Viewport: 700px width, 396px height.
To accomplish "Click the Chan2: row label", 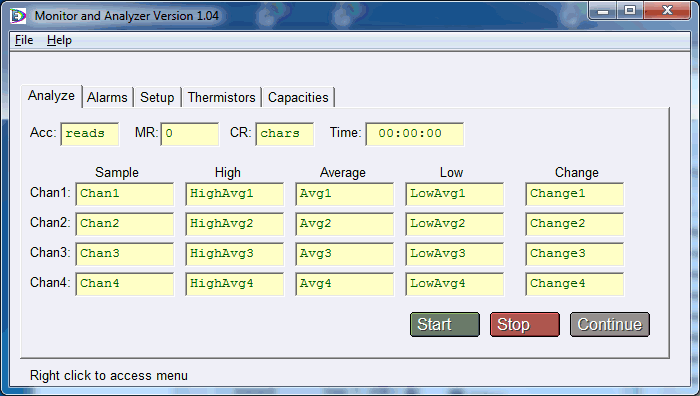I will point(50,222).
